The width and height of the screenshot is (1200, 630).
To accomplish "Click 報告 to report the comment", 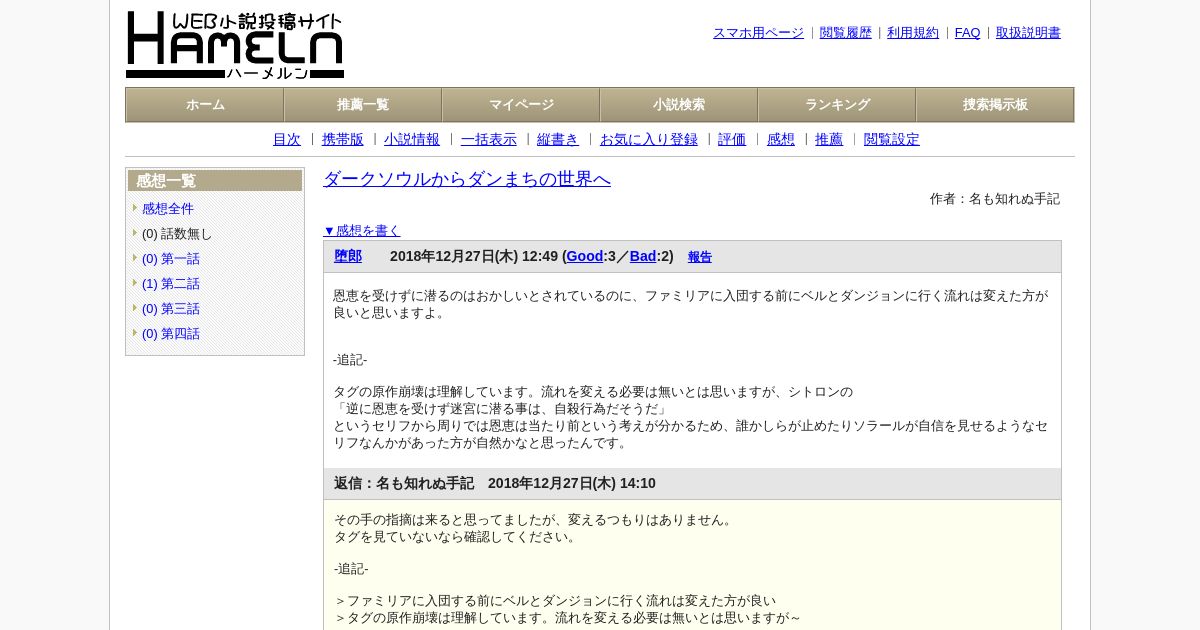I will (700, 257).
